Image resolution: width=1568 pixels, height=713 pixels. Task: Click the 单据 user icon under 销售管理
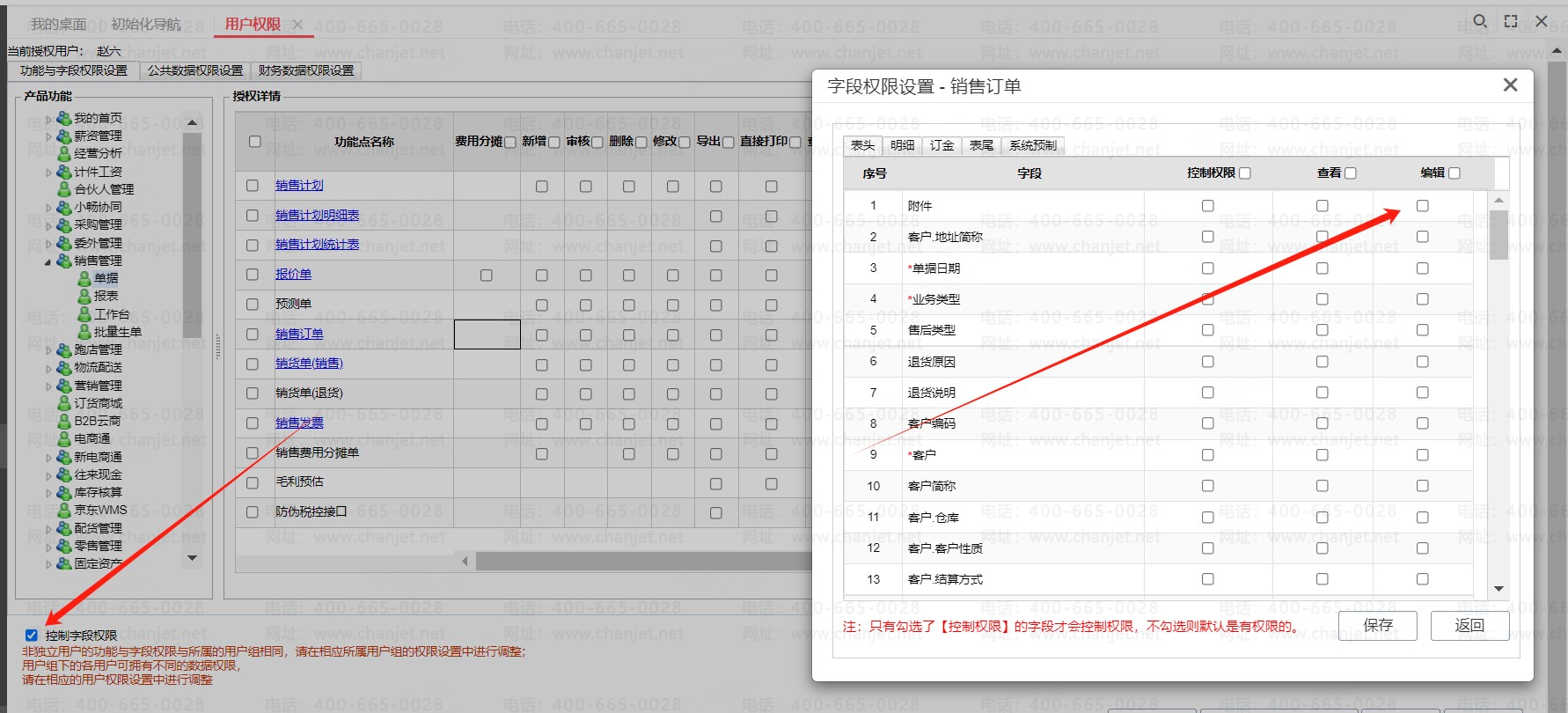click(84, 278)
